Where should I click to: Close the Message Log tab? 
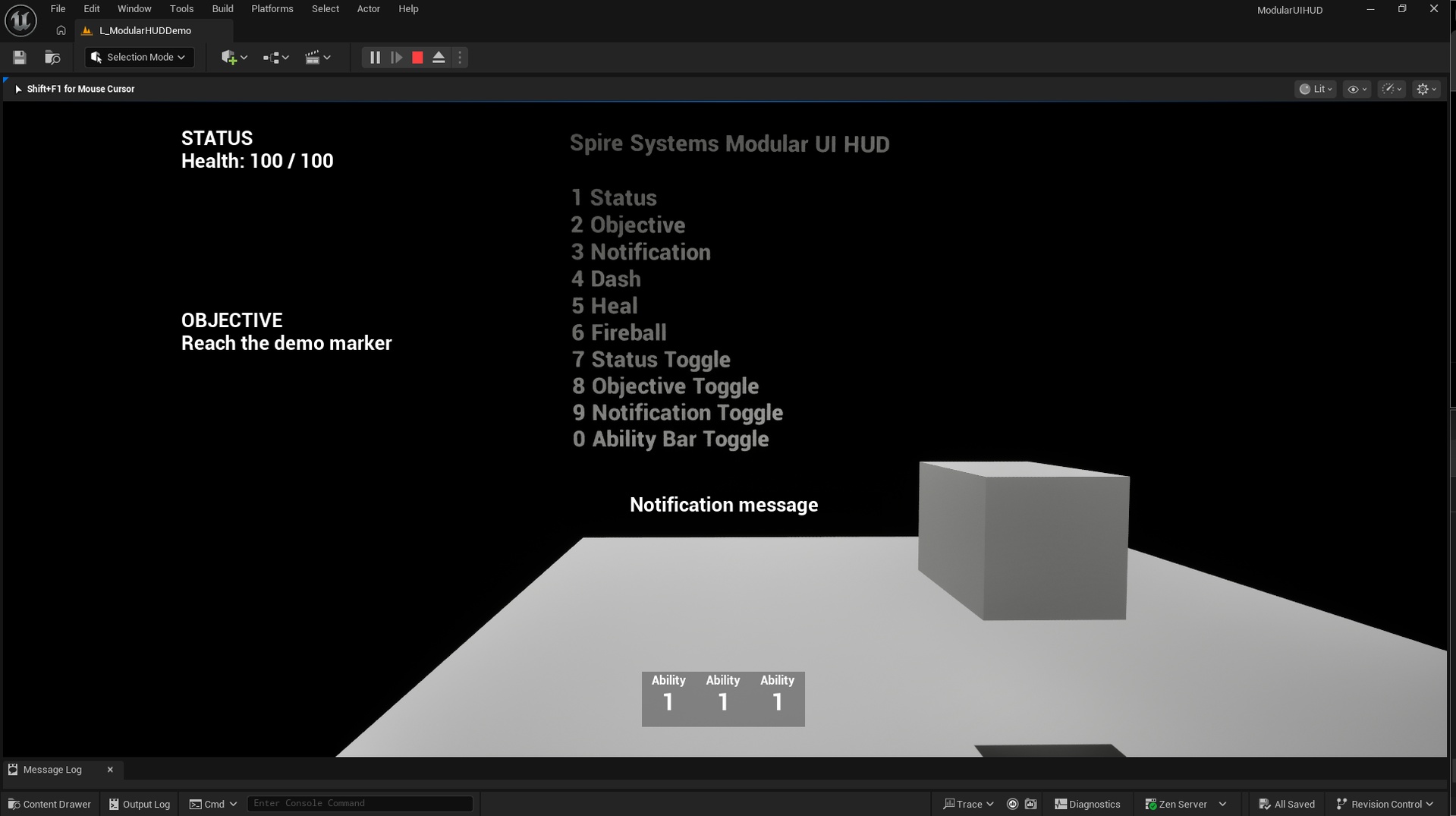110,770
